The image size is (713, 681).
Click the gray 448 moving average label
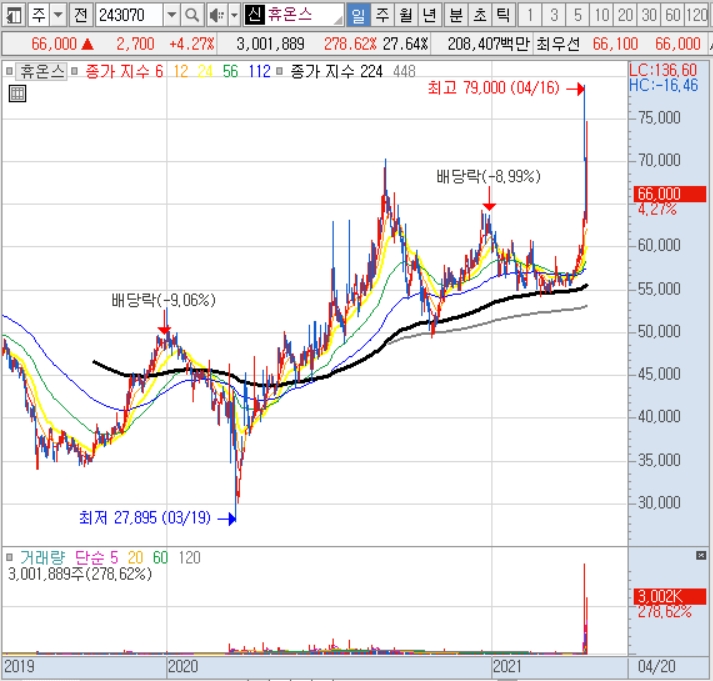(x=404, y=71)
